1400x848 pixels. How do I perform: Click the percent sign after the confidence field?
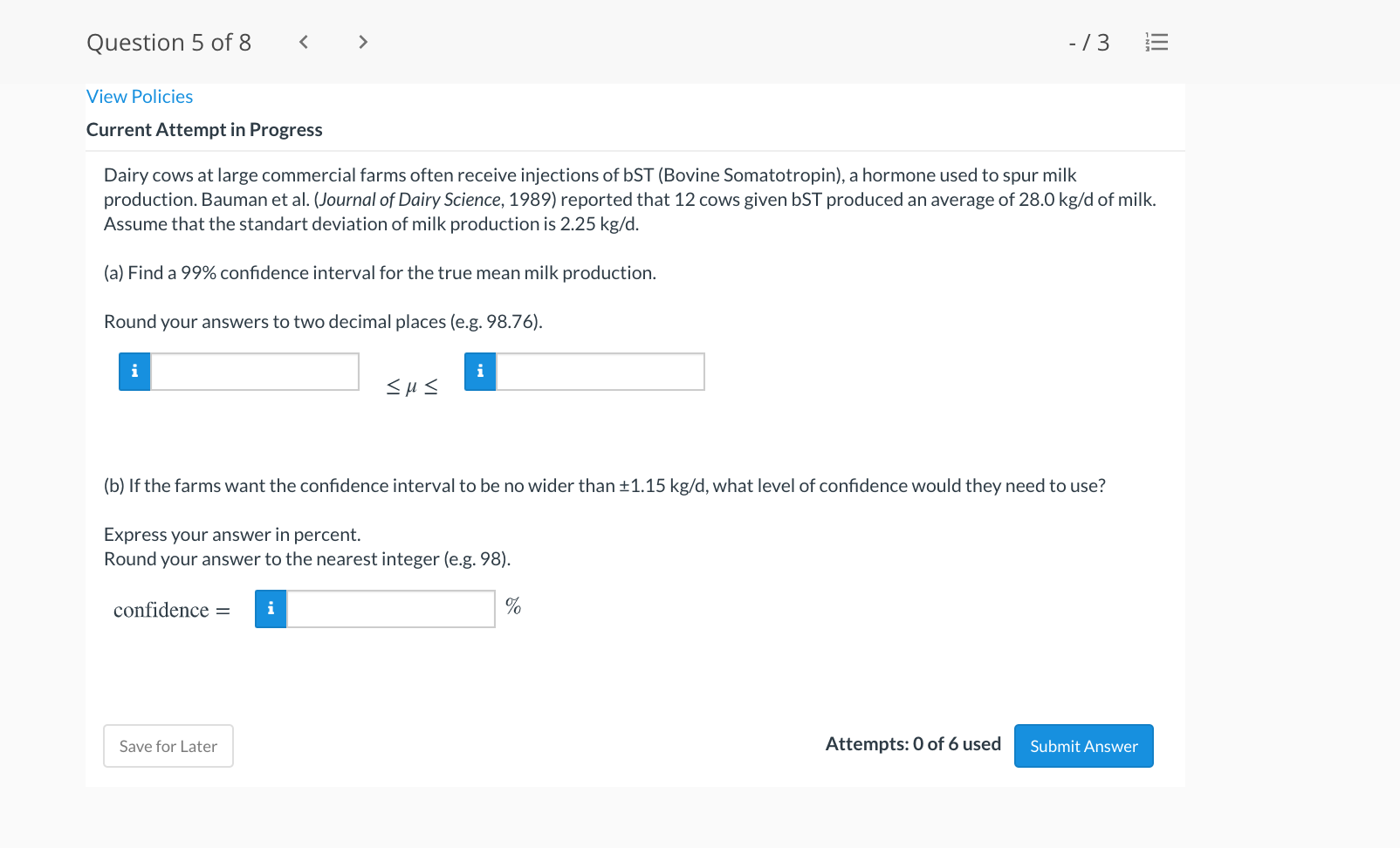tap(513, 608)
